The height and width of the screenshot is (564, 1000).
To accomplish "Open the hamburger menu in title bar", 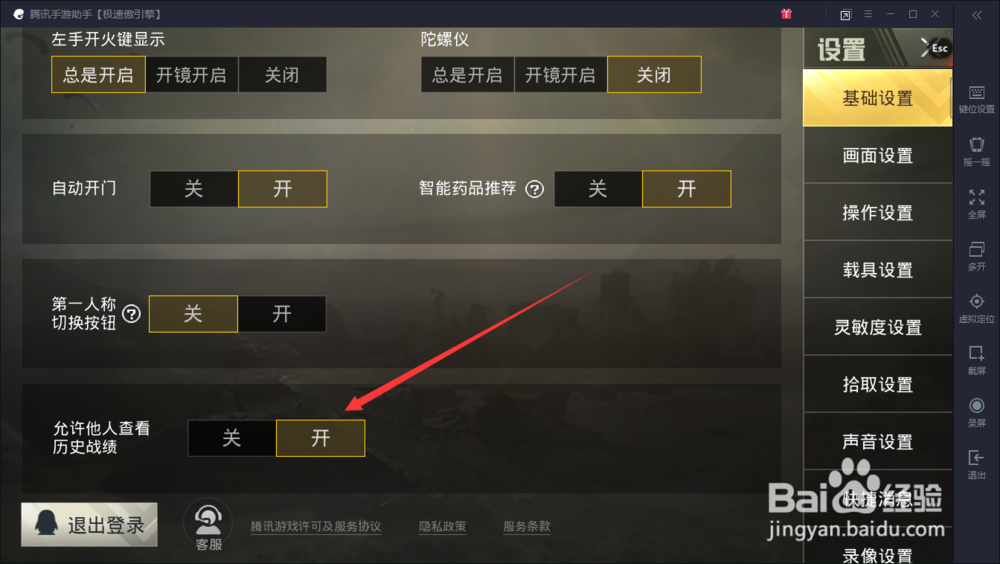I will [868, 14].
